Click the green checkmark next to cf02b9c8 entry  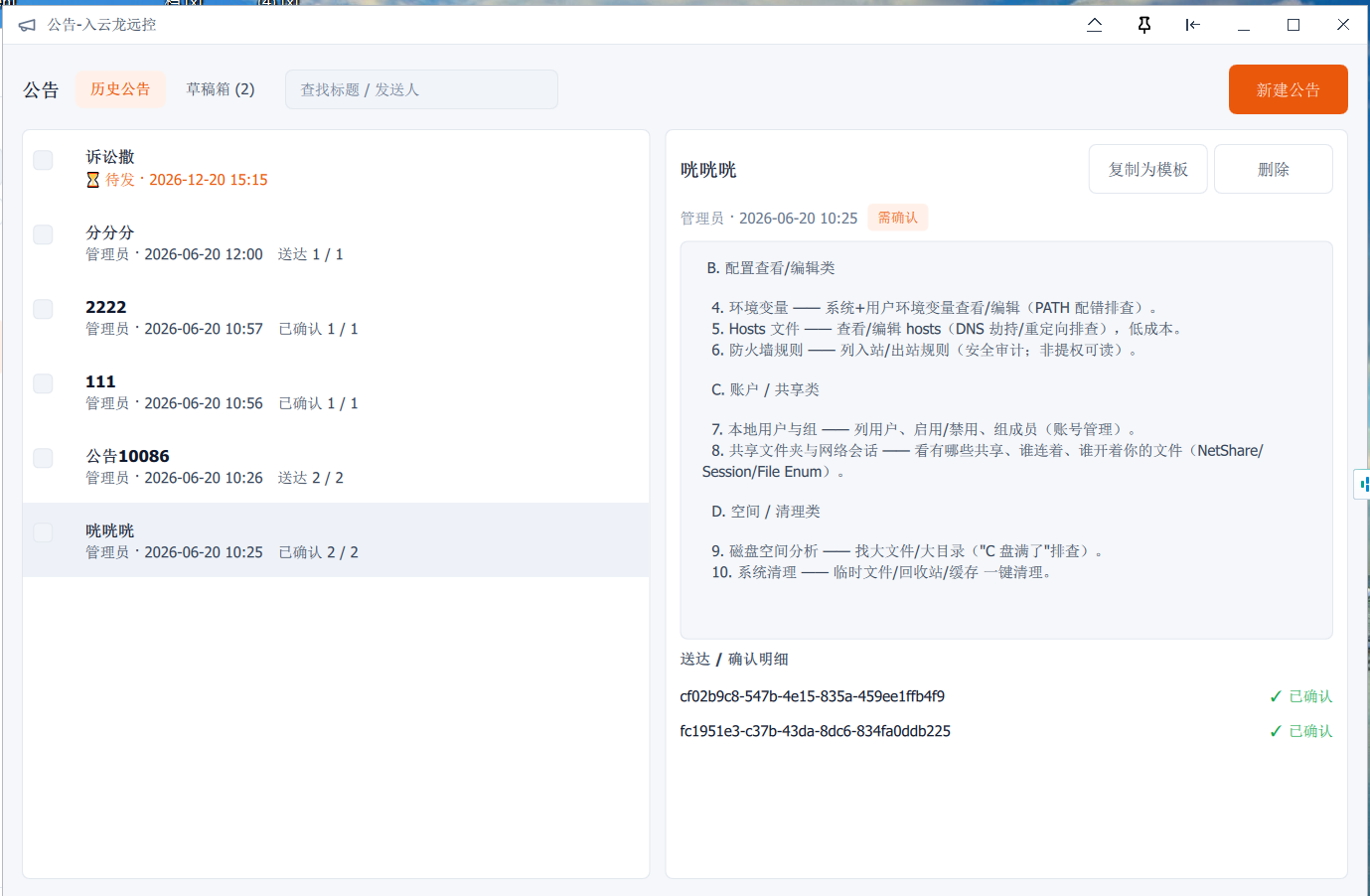(1277, 696)
